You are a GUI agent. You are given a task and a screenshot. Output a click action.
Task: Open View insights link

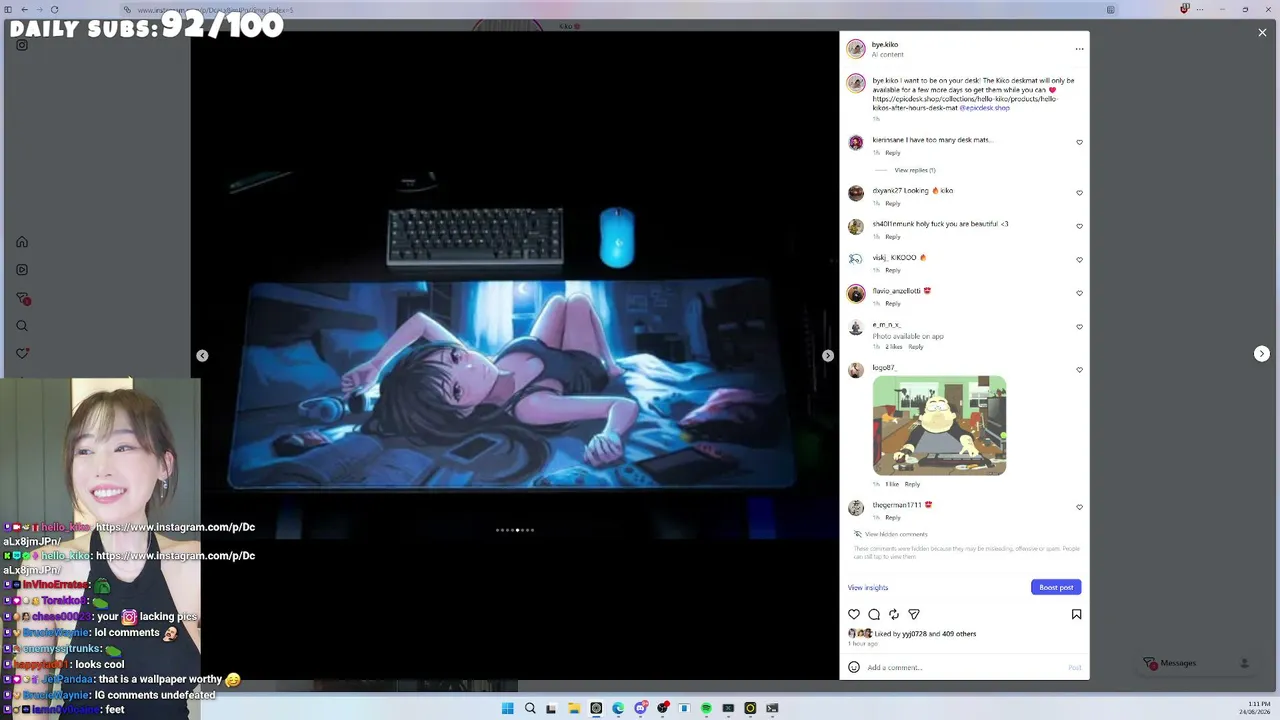(868, 587)
